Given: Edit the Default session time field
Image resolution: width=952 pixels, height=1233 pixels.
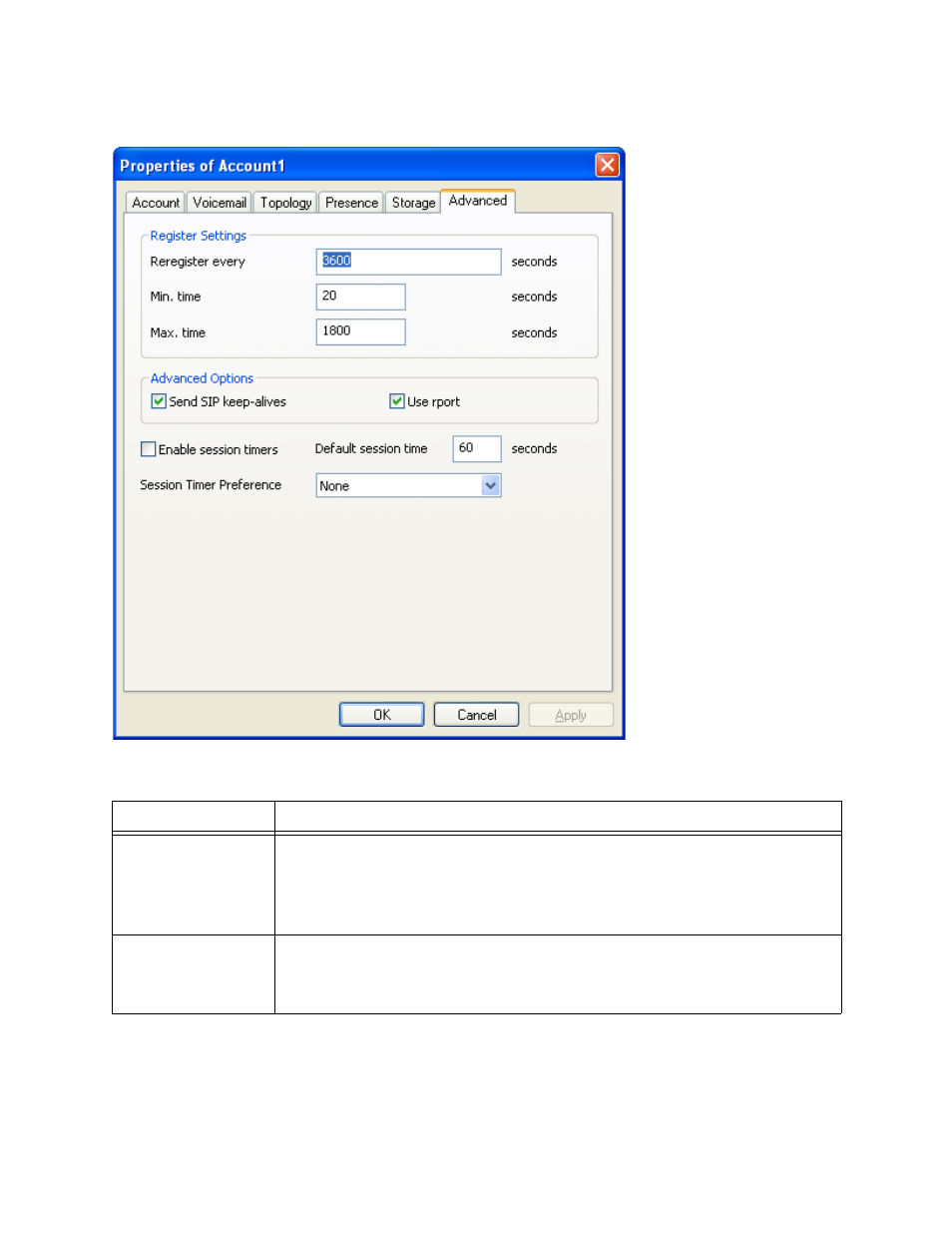Looking at the screenshot, I should click(x=476, y=448).
